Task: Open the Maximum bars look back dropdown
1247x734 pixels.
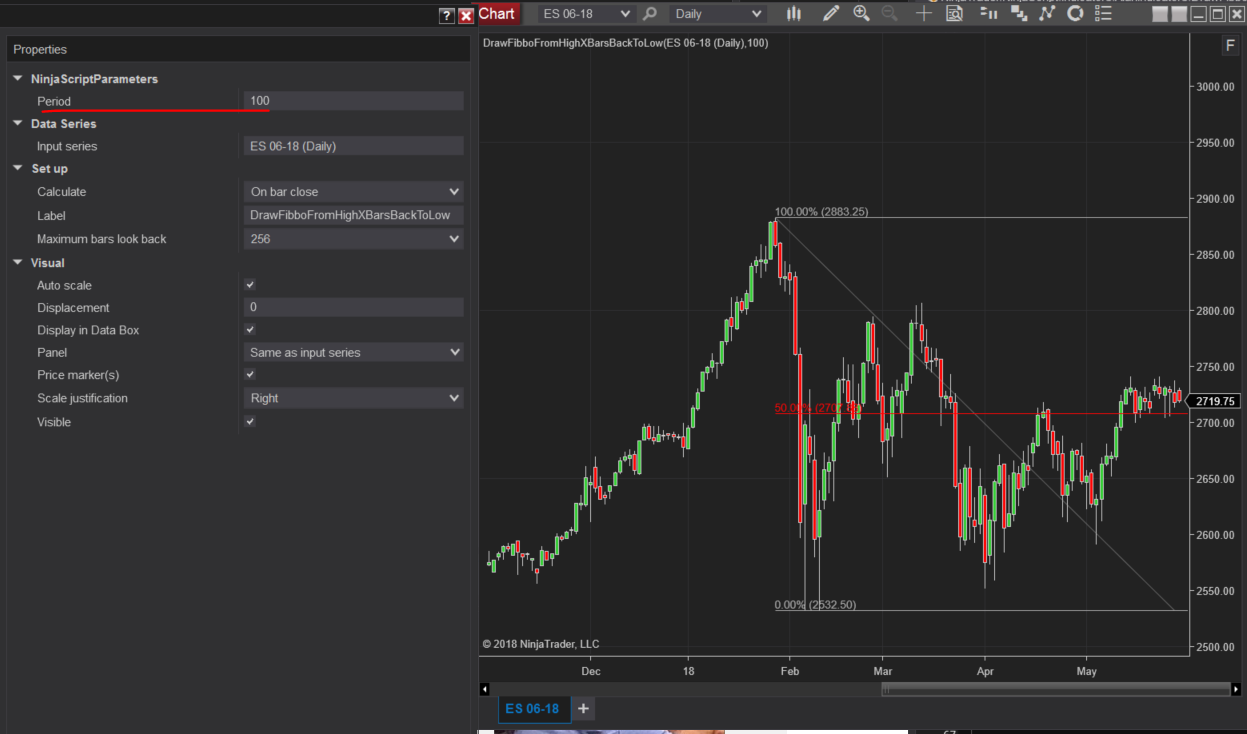Action: pos(353,239)
